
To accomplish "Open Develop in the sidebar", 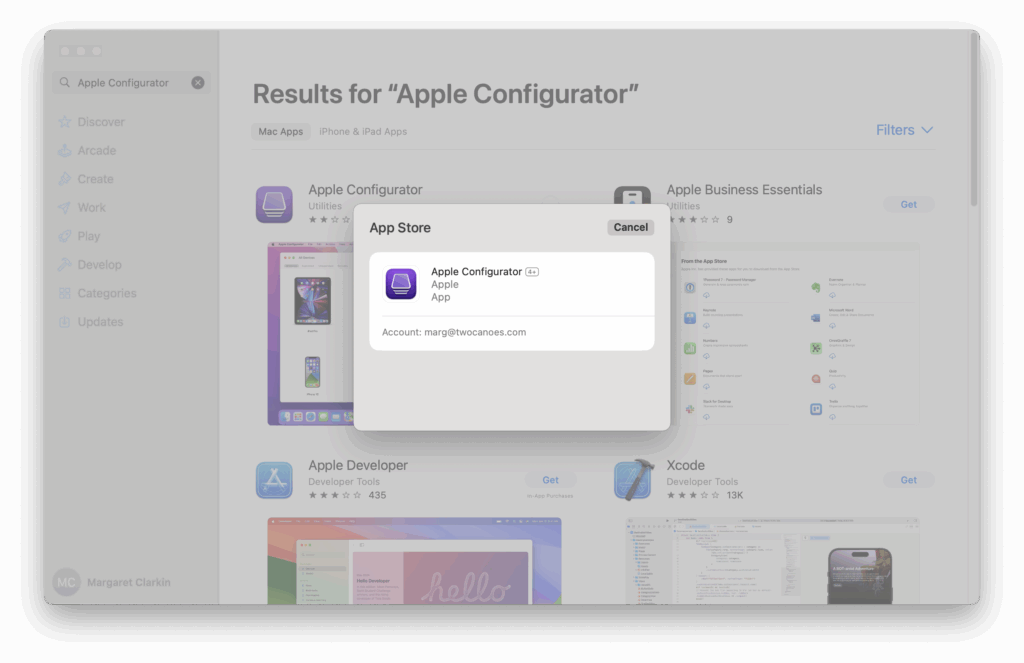I will click(x=99, y=265).
